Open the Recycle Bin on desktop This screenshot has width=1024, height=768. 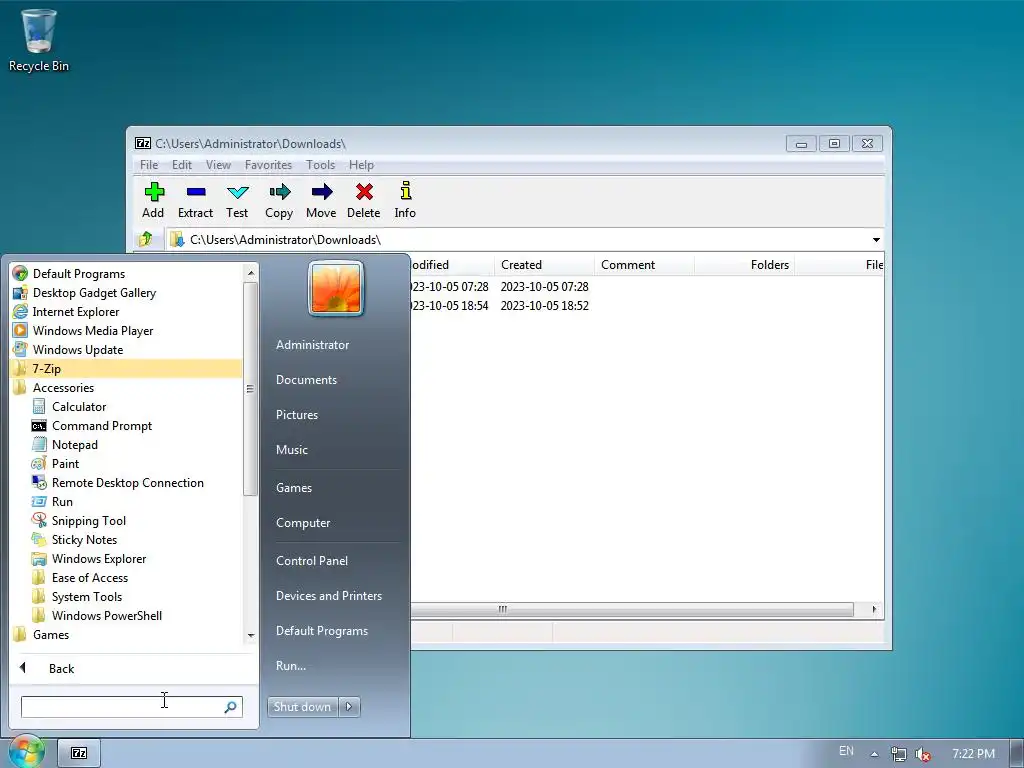39,40
